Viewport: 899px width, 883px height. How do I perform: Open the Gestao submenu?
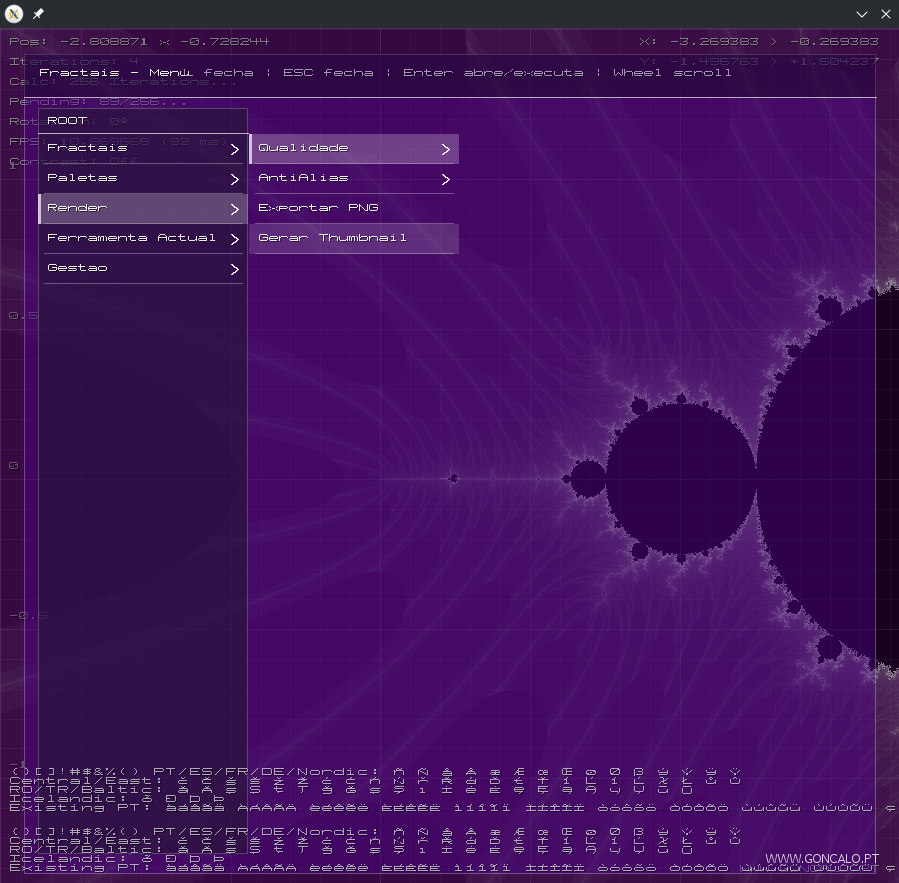143,268
